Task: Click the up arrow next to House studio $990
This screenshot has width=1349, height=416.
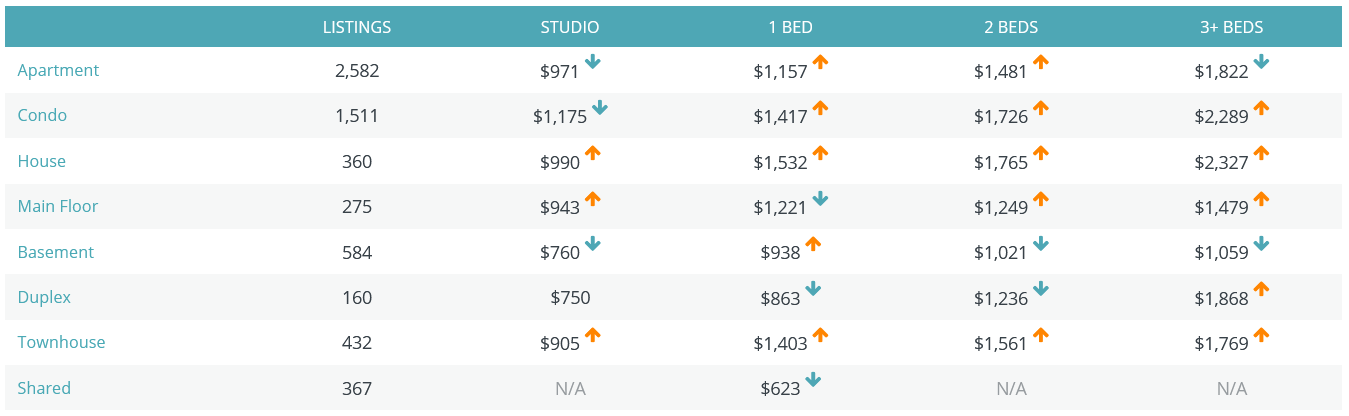Action: [593, 153]
